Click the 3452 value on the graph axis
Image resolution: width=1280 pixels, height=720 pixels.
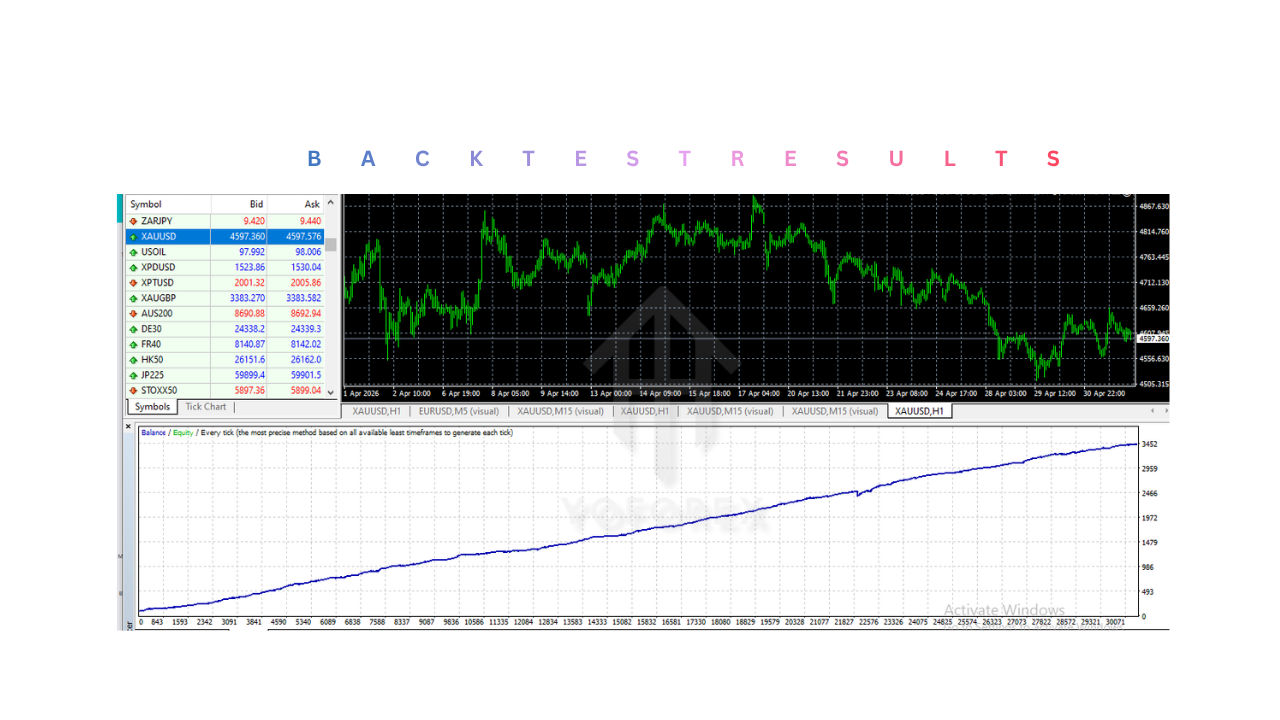click(1150, 444)
